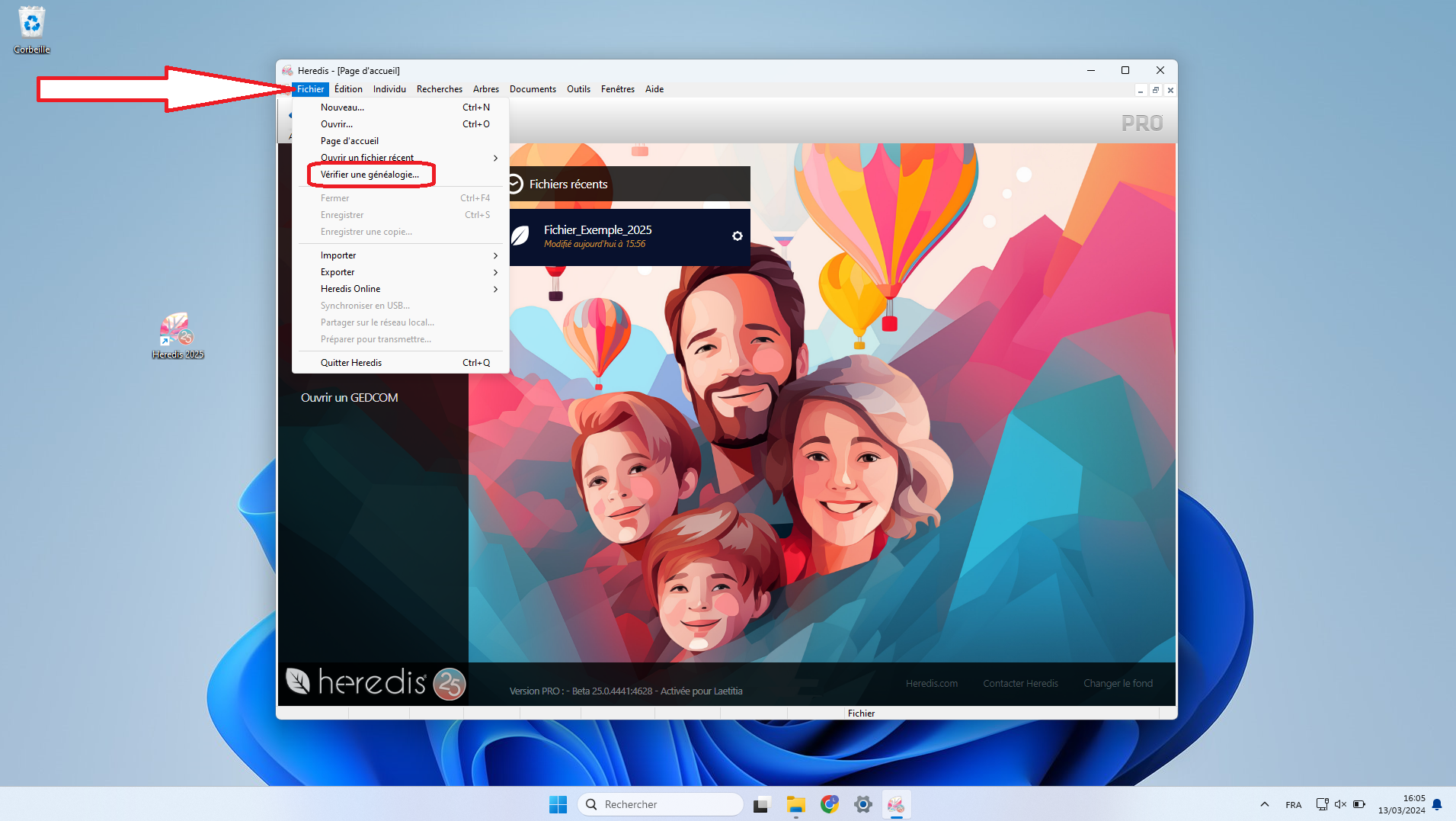Click the Heredis app icon in taskbar
Screen dimensions: 1456x821
coord(896,804)
